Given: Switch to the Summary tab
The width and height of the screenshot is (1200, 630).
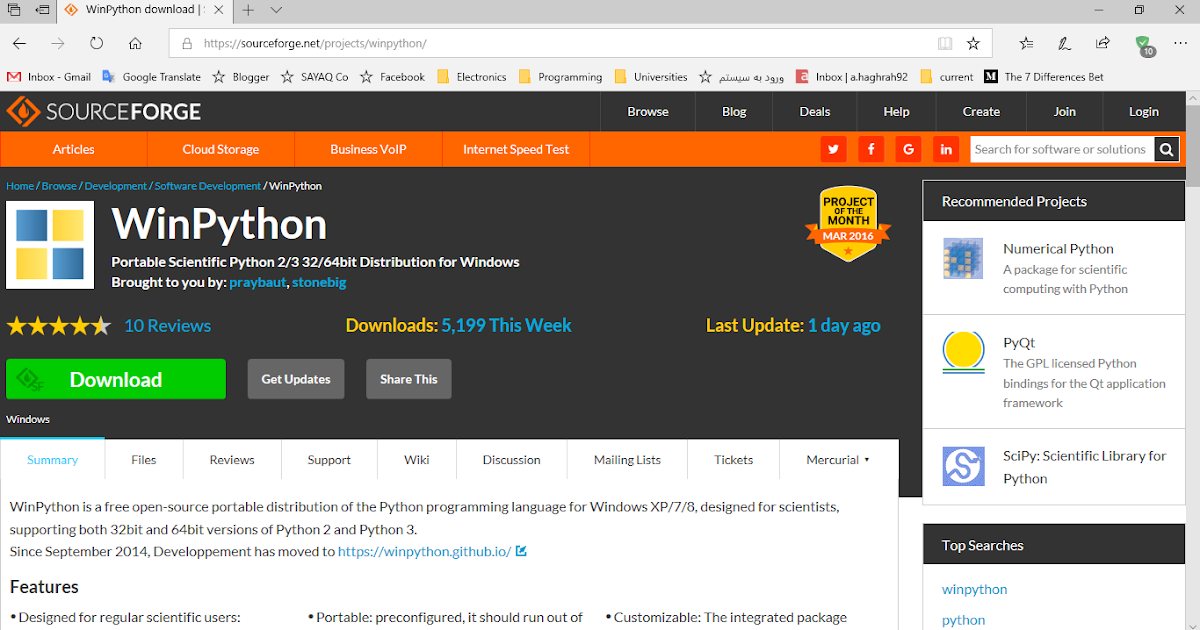Looking at the screenshot, I should tap(52, 460).
